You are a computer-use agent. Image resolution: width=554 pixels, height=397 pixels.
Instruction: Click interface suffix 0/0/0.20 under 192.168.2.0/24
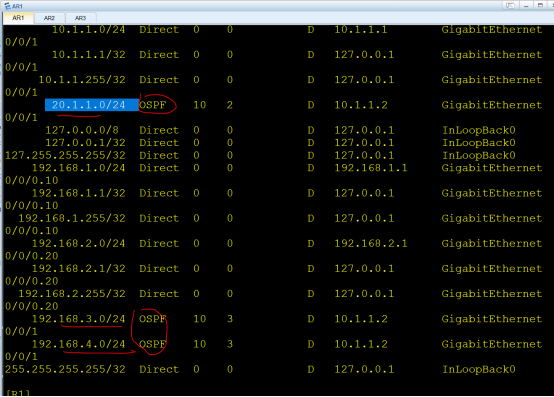[x=31, y=256]
